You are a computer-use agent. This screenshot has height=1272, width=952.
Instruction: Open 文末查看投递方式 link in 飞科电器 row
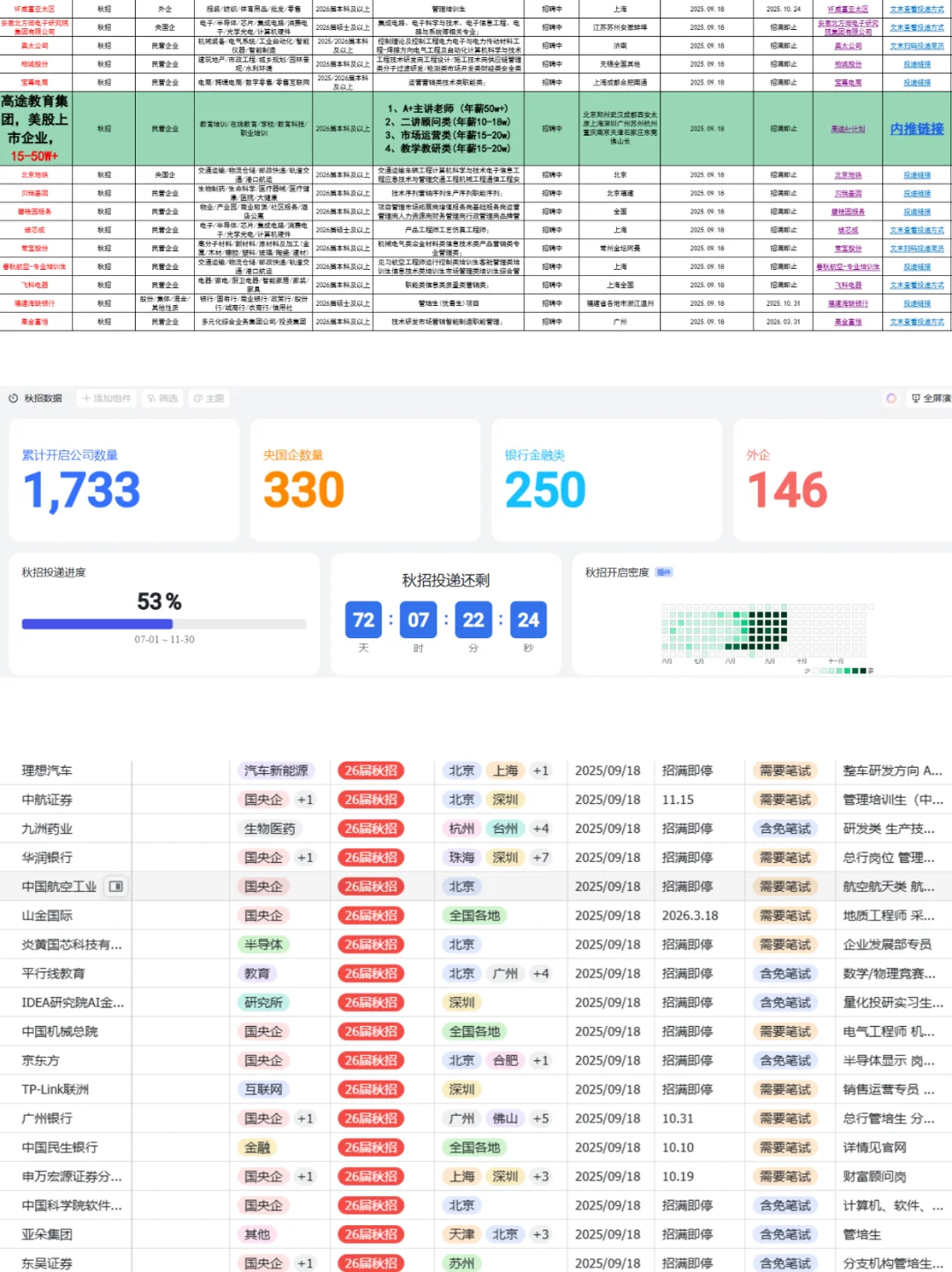[917, 286]
